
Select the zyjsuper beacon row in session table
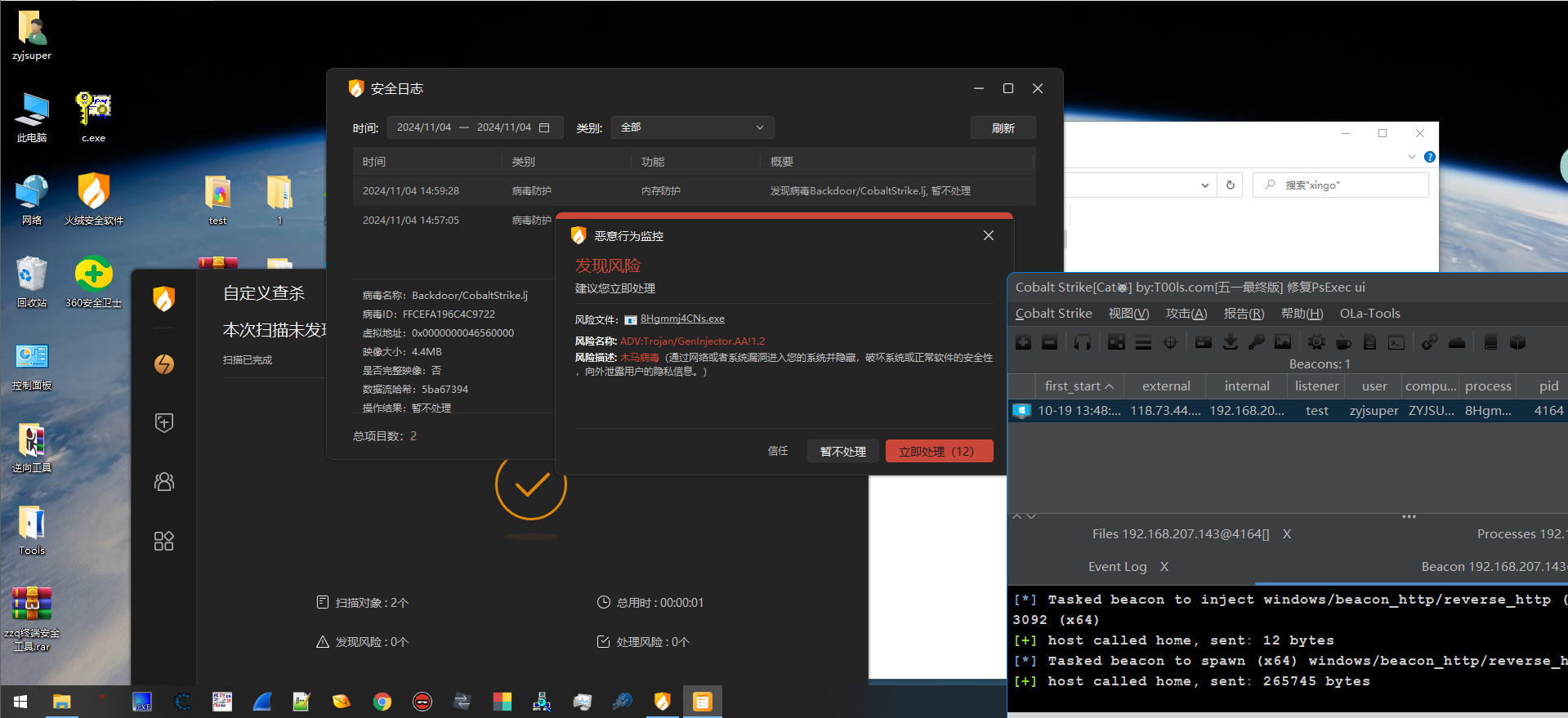pyautogui.click(x=1288, y=411)
